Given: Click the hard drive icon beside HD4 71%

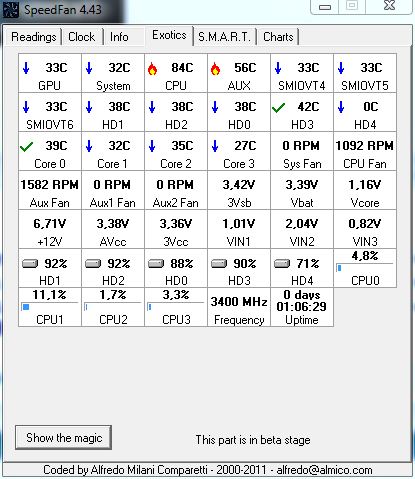Looking at the screenshot, I should pos(282,264).
